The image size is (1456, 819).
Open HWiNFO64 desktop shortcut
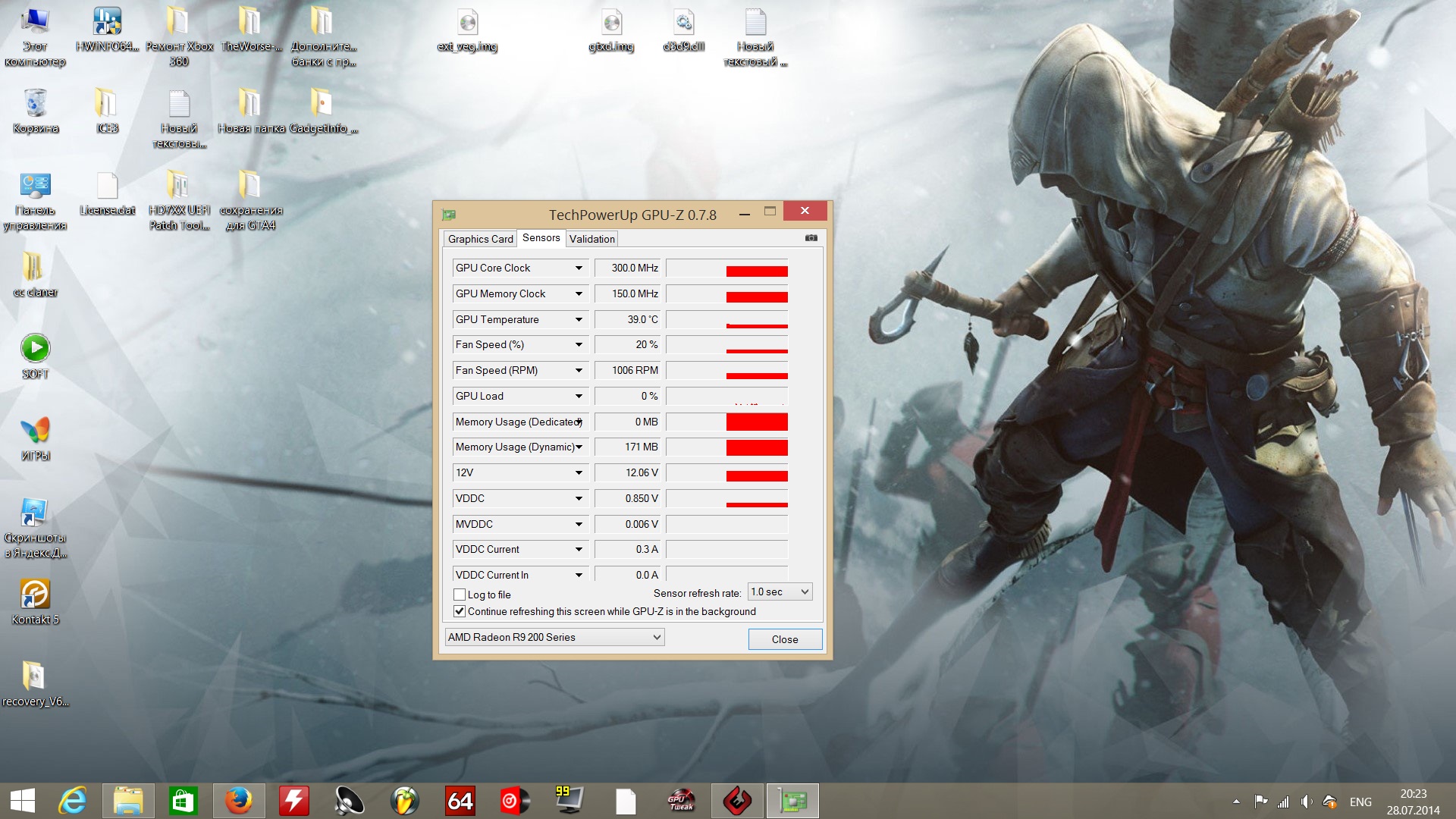(107, 23)
